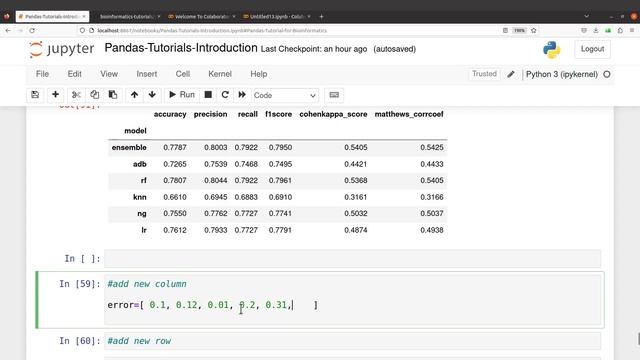
Task: Click the pencil edit icon near Trusted
Action: pos(511,74)
